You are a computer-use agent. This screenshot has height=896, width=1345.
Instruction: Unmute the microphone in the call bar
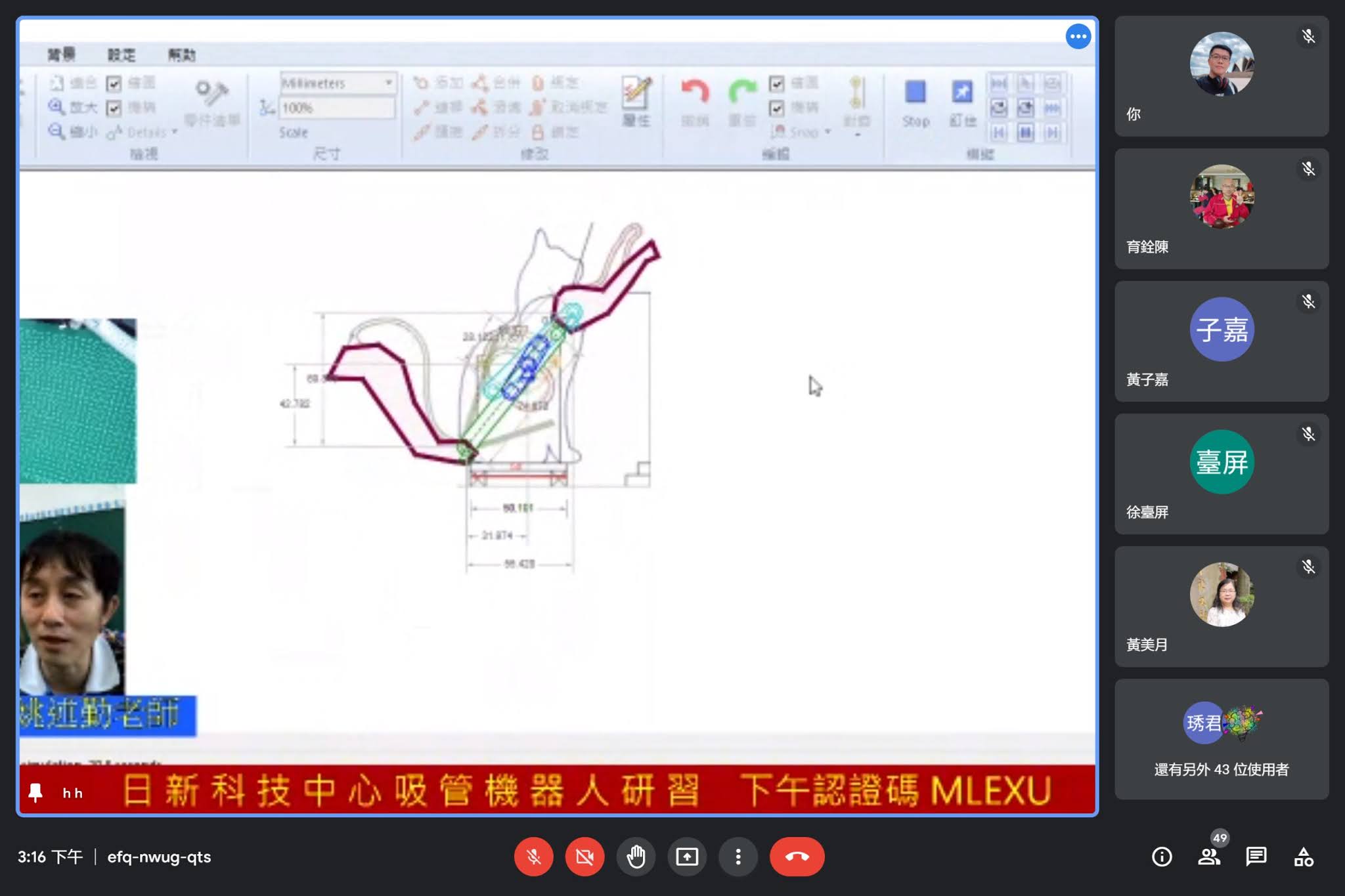pyautogui.click(x=533, y=857)
